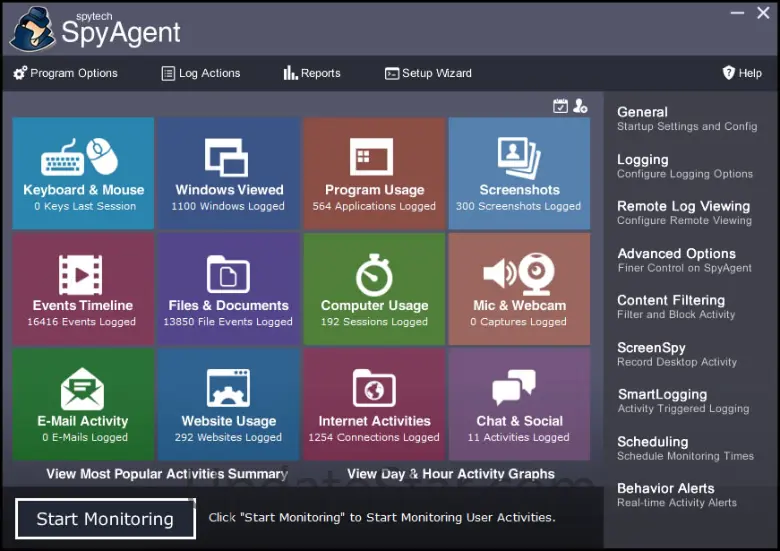Open the Mic & Webcam tile
The width and height of the screenshot is (780, 551).
(519, 289)
